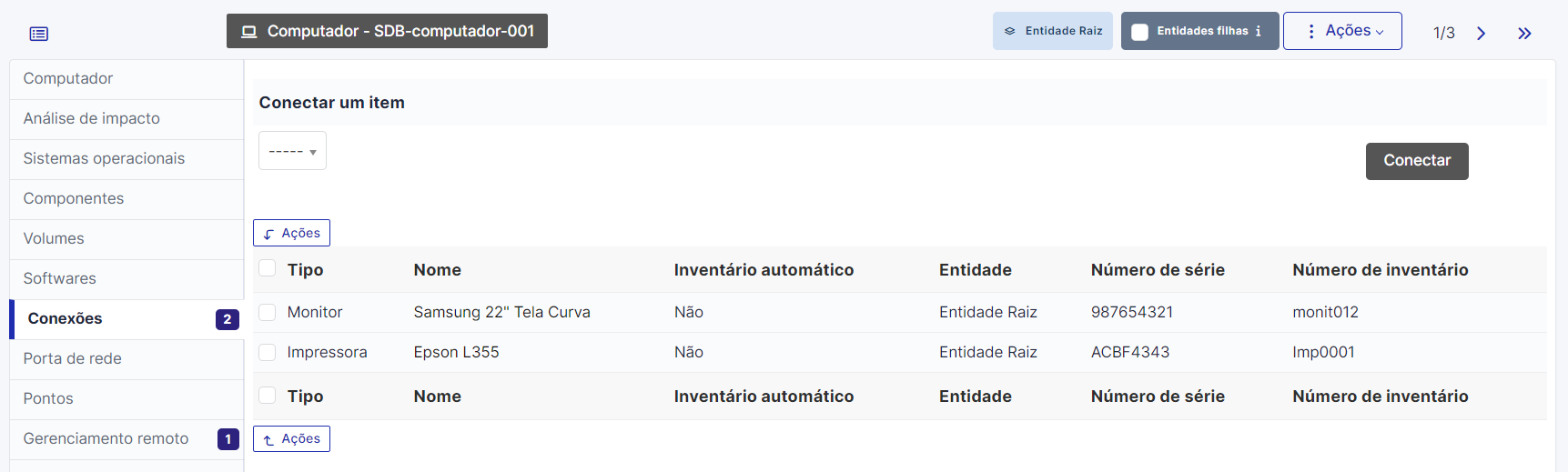1568x472 pixels.
Task: Open the list view icon at top left
Action: (38, 34)
